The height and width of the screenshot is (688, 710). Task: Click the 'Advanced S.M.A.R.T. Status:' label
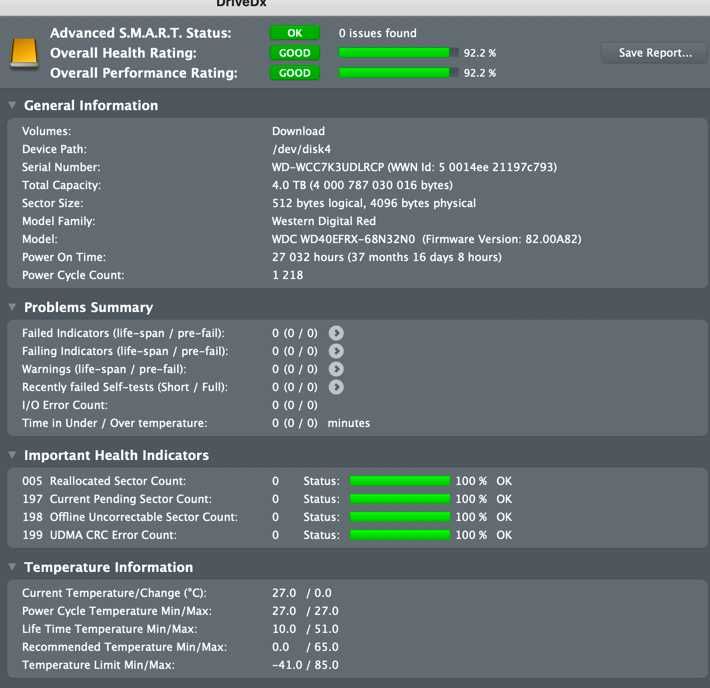coord(141,33)
